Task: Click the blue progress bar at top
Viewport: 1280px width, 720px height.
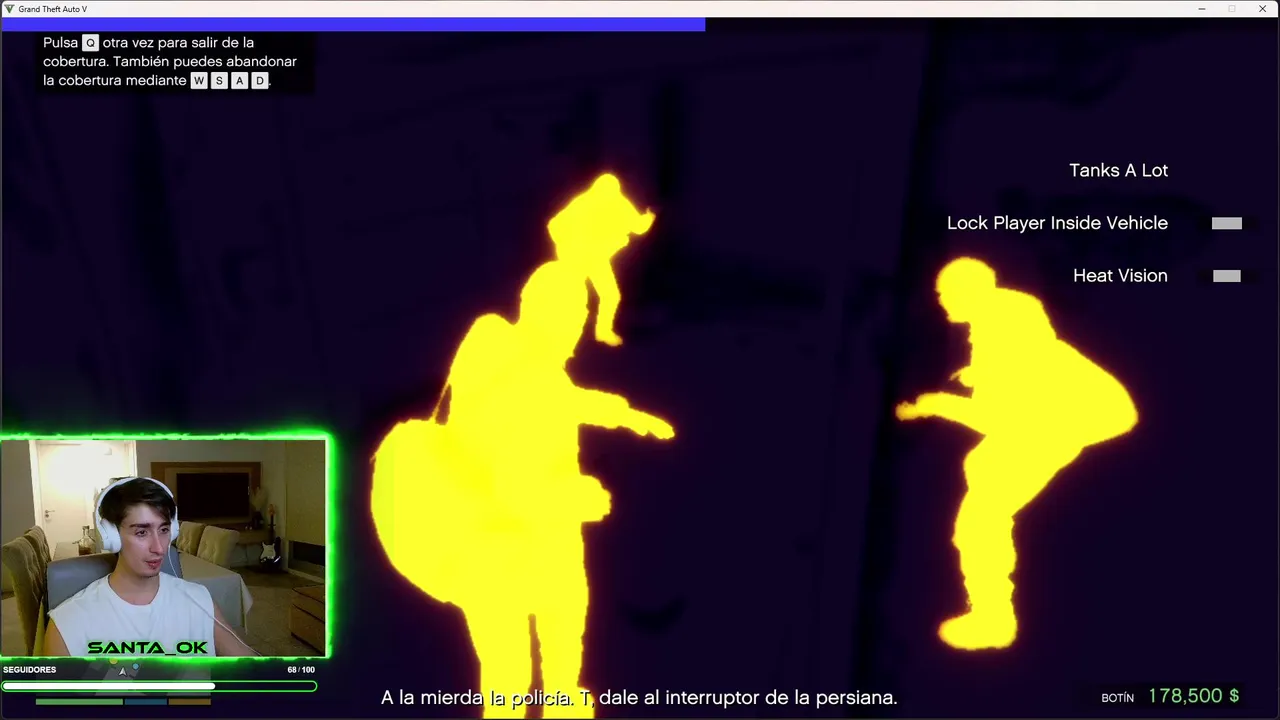Action: point(353,24)
